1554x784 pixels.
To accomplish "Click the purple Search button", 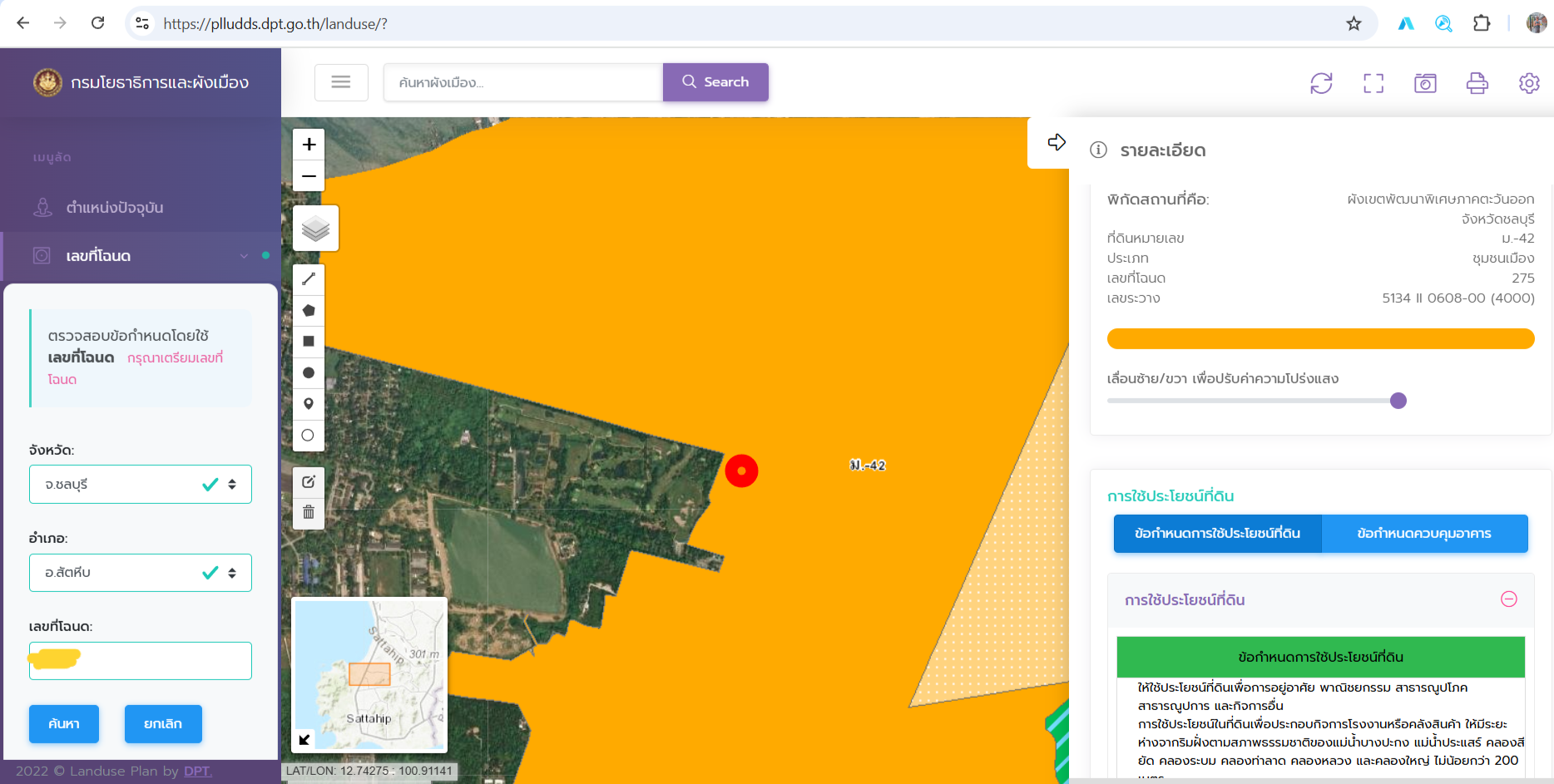I will point(715,82).
